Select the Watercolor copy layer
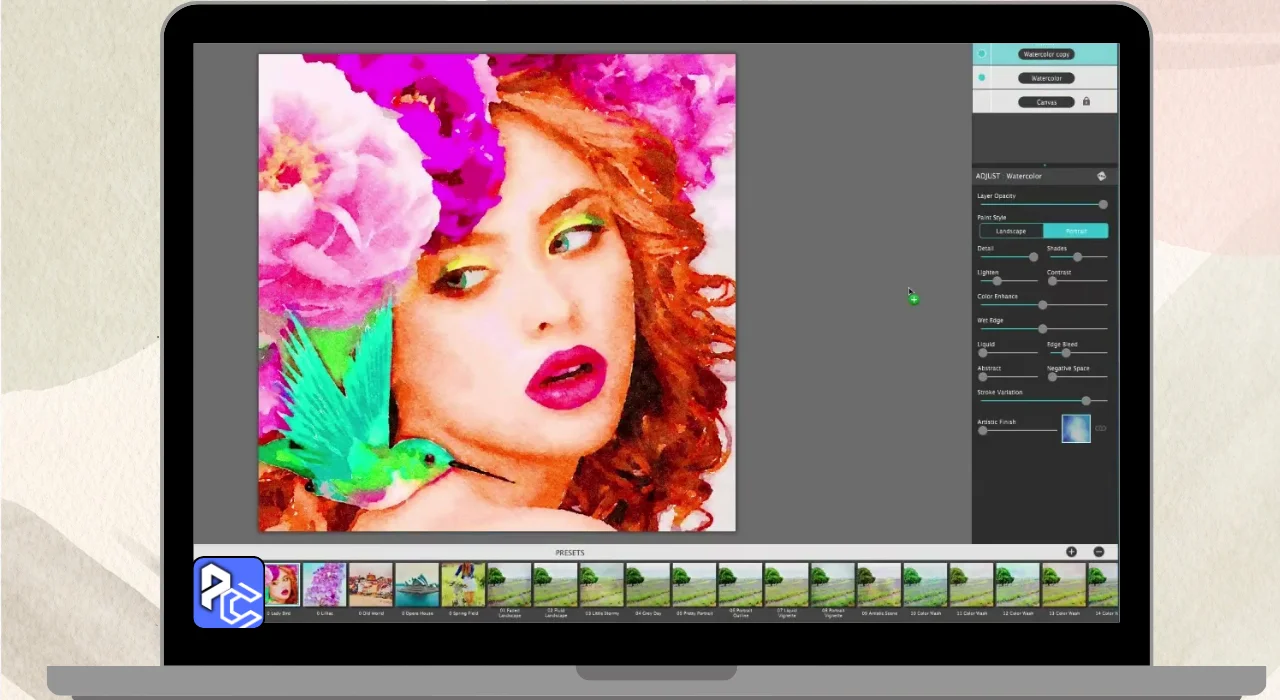 1046,54
